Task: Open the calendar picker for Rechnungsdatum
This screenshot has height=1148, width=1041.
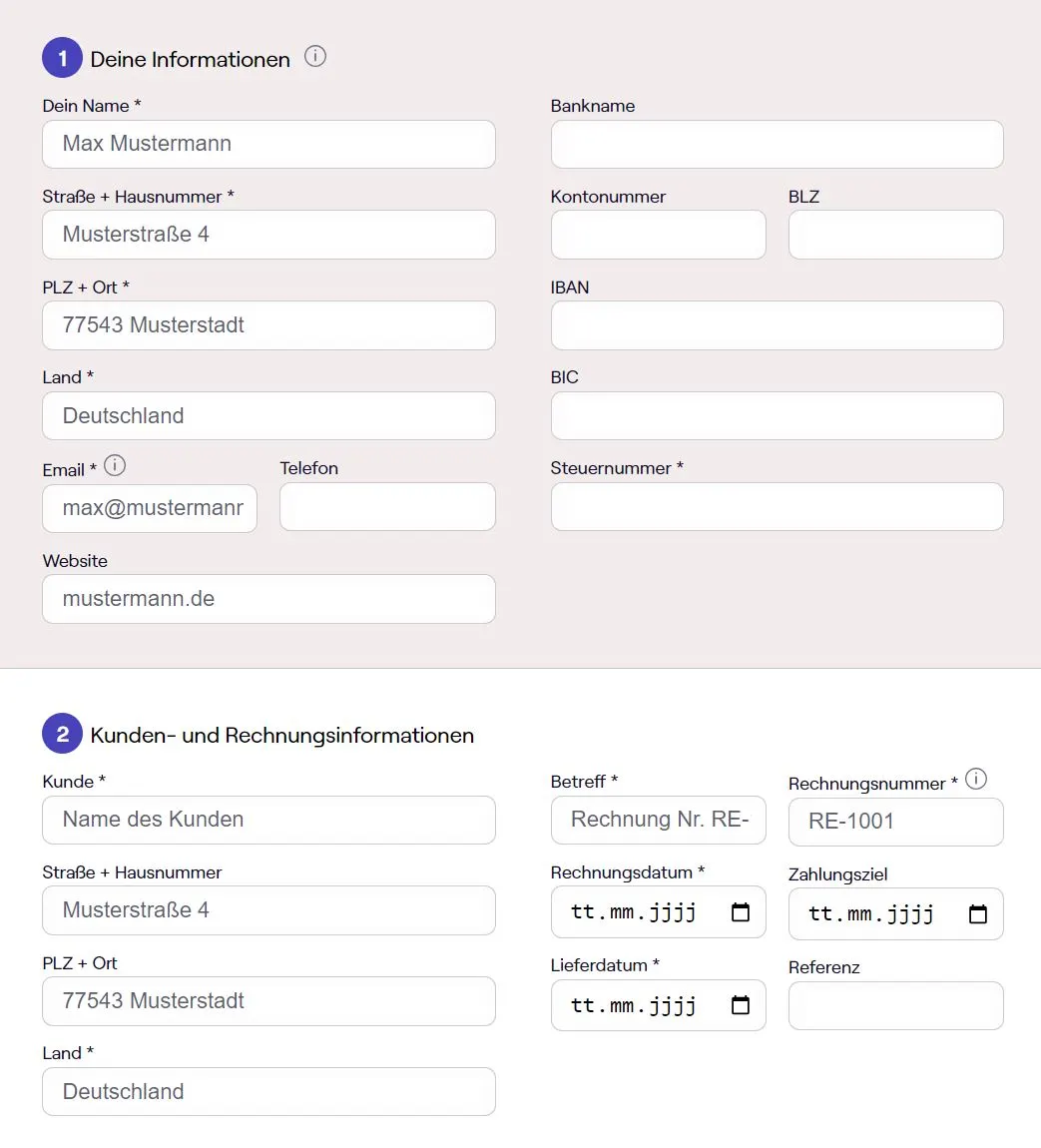Action: (741, 910)
